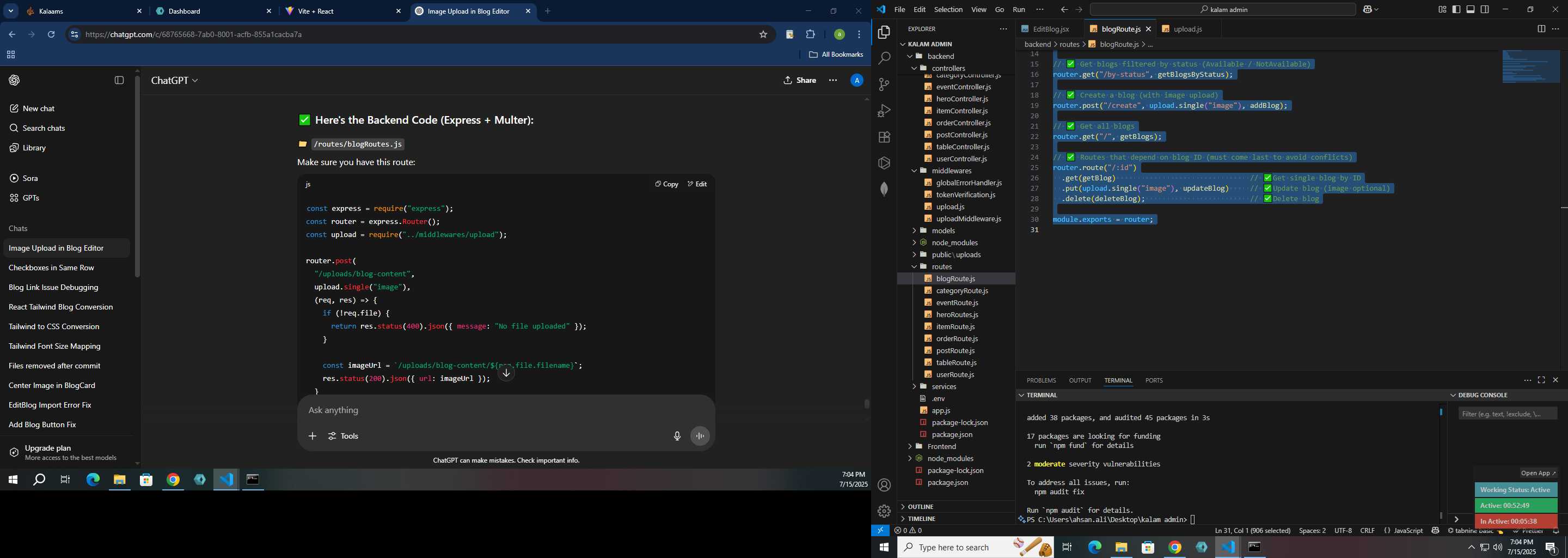The width and height of the screenshot is (1568, 558).
Task: Add attachment with plus icon in prompt box
Action: point(313,436)
